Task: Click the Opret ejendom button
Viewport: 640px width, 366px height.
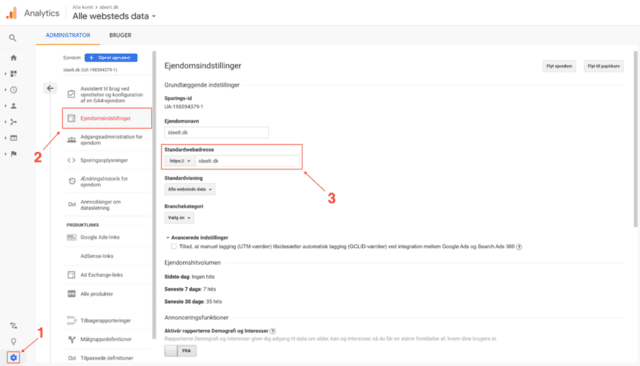Action: 111,58
